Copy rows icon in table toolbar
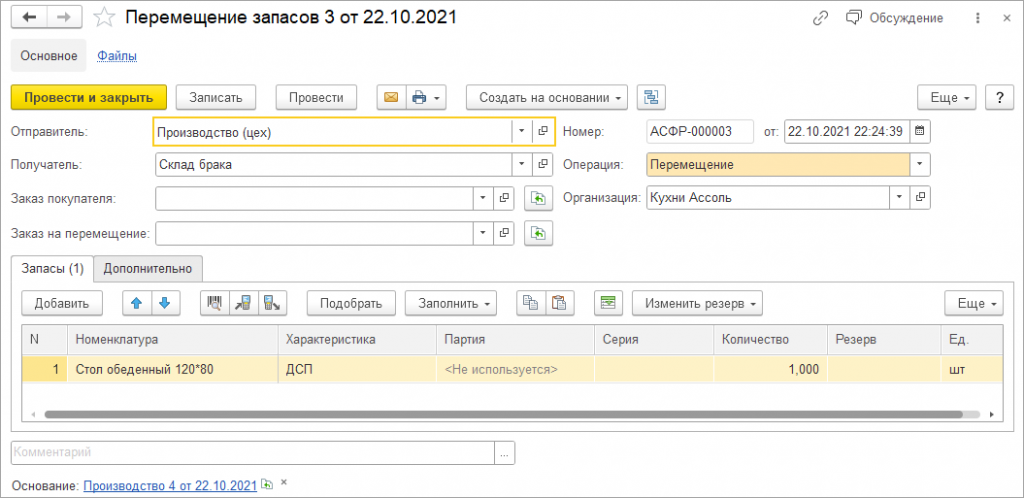The image size is (1024, 498). coord(530,302)
